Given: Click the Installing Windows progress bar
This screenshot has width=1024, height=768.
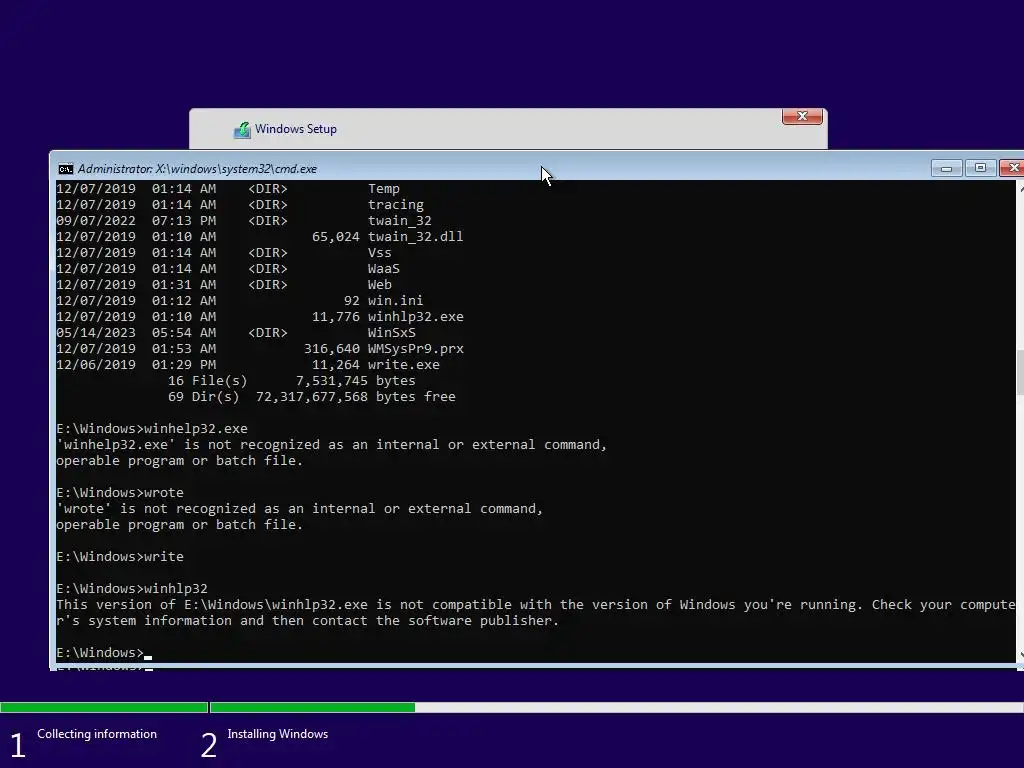Looking at the screenshot, I should click(x=616, y=707).
